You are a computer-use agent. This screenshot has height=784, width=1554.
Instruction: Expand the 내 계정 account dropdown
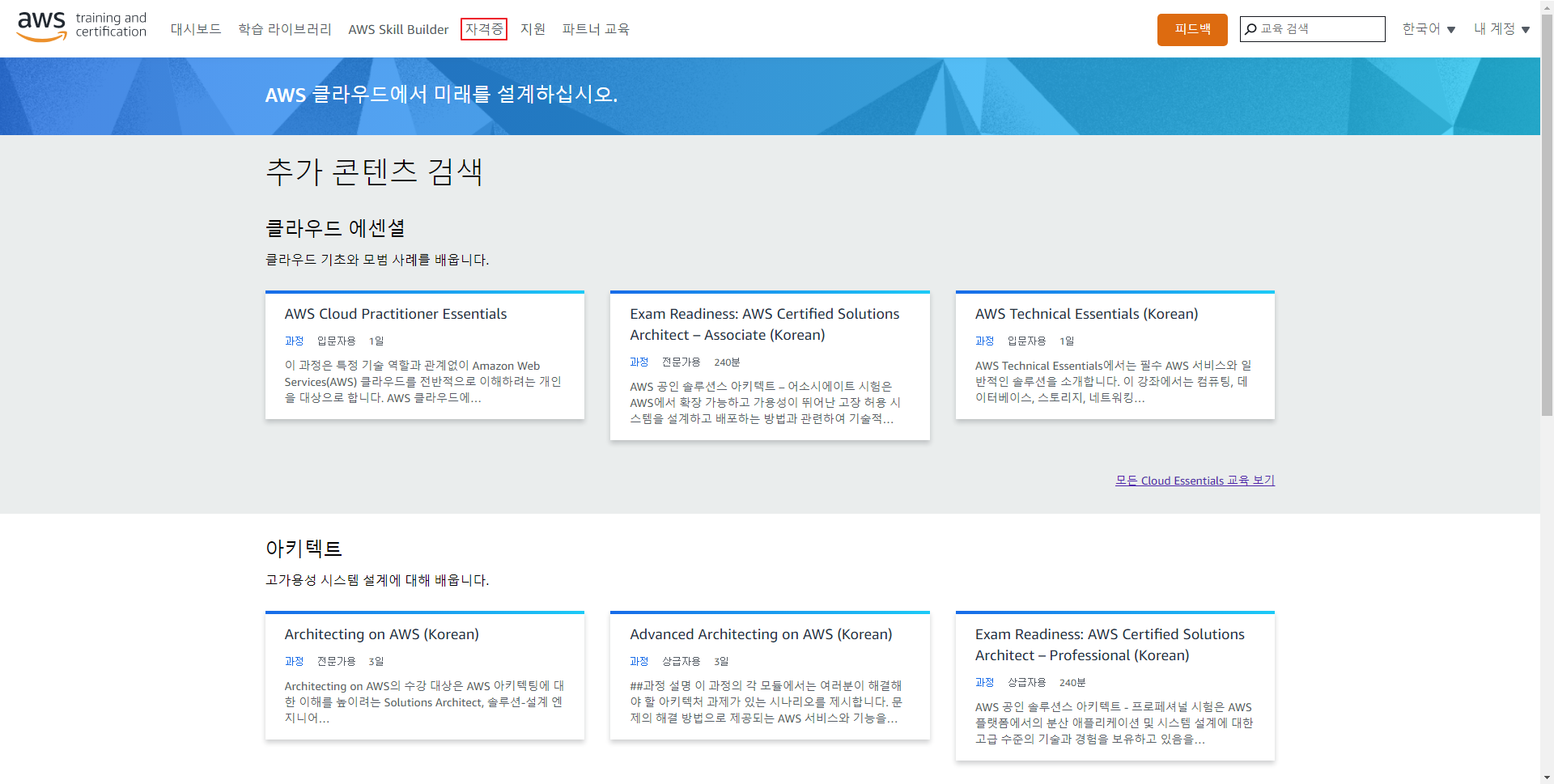(x=1501, y=29)
